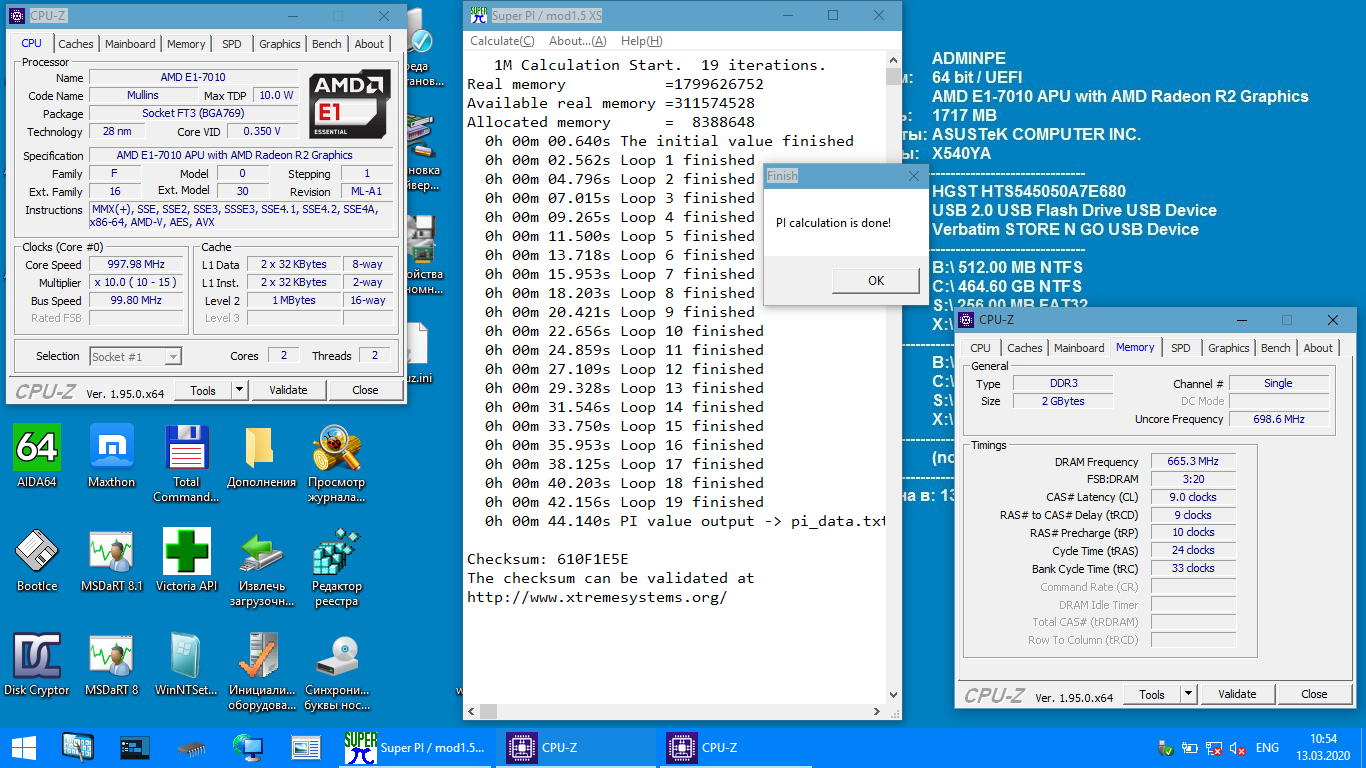Switch to Super PI taskbar button

coord(417,747)
